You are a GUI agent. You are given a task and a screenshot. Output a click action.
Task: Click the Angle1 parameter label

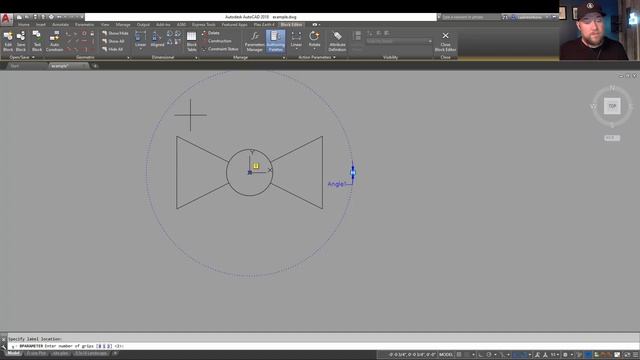337,184
